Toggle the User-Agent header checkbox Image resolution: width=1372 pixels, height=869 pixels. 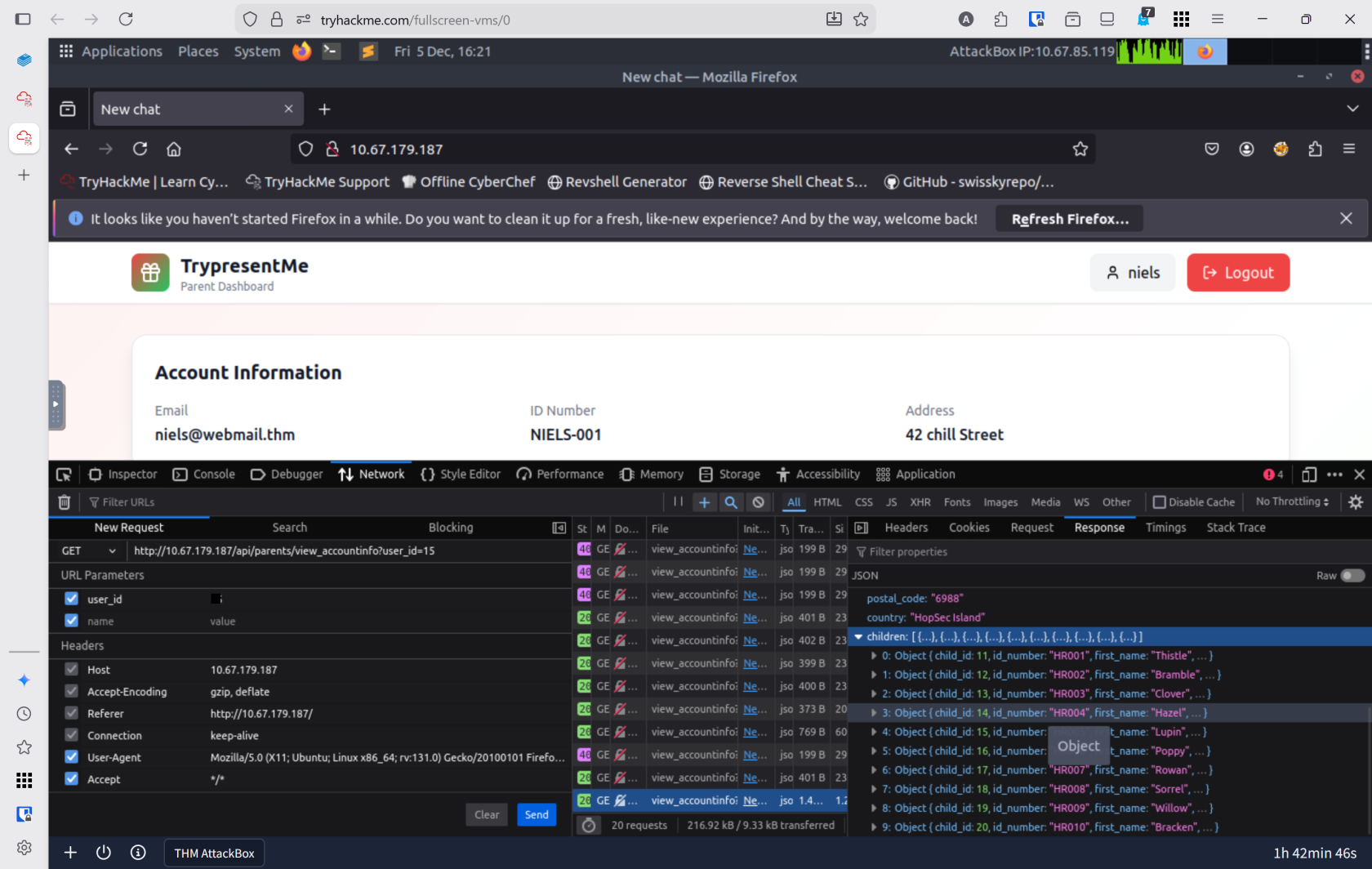pos(72,757)
